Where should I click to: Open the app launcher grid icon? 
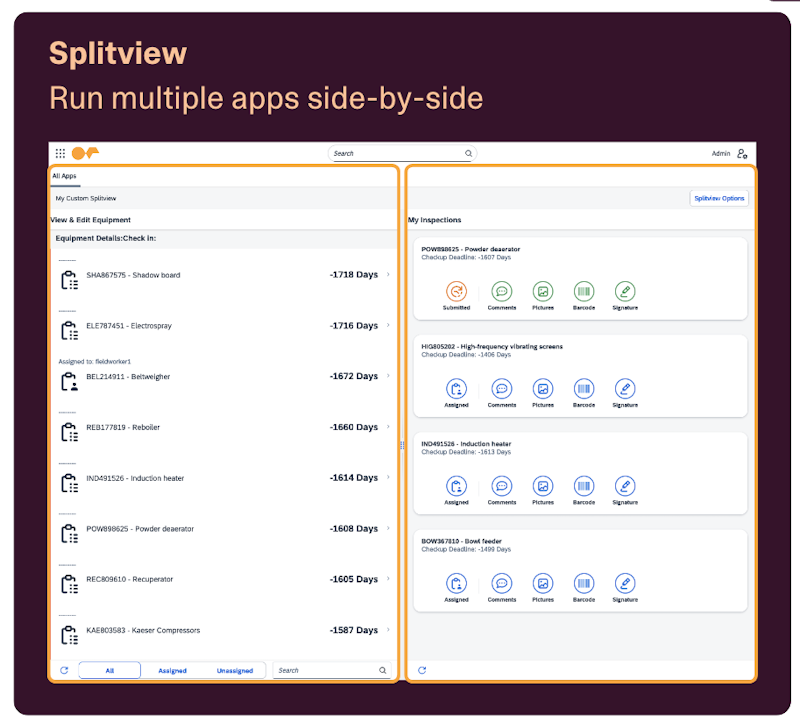pos(60,153)
